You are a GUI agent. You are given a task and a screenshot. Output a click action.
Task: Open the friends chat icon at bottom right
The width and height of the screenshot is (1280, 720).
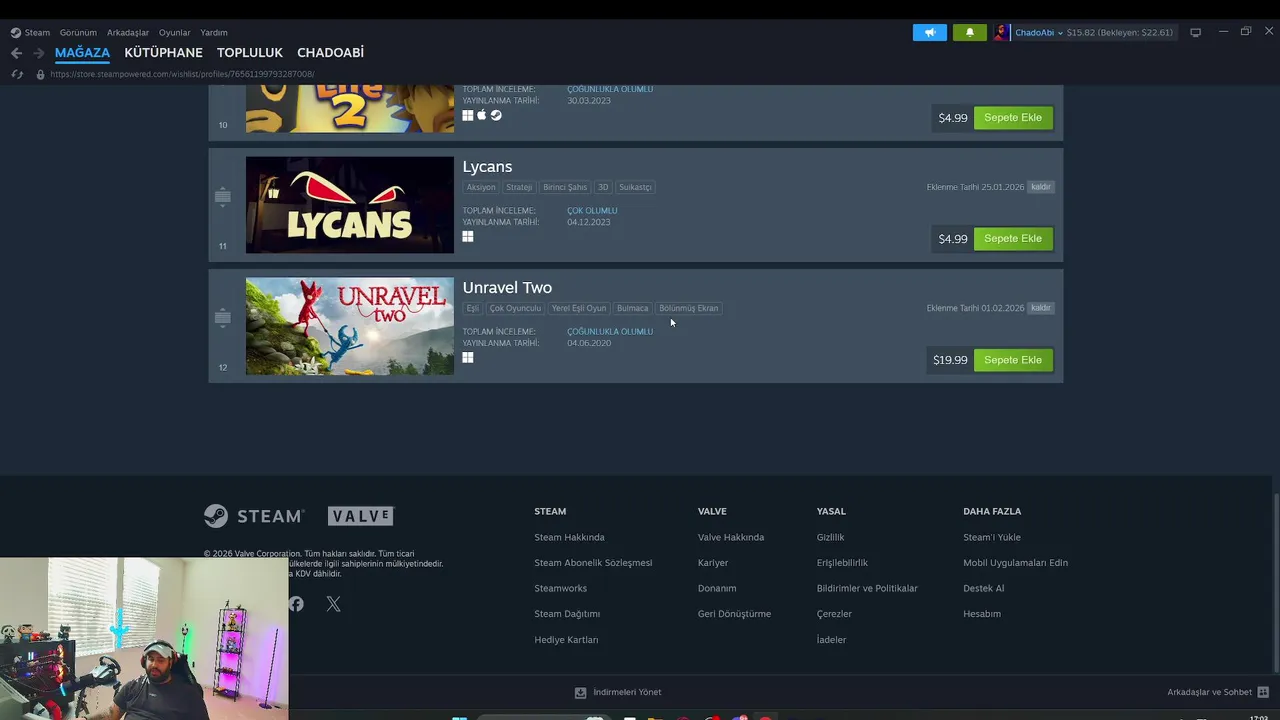[x=1263, y=692]
